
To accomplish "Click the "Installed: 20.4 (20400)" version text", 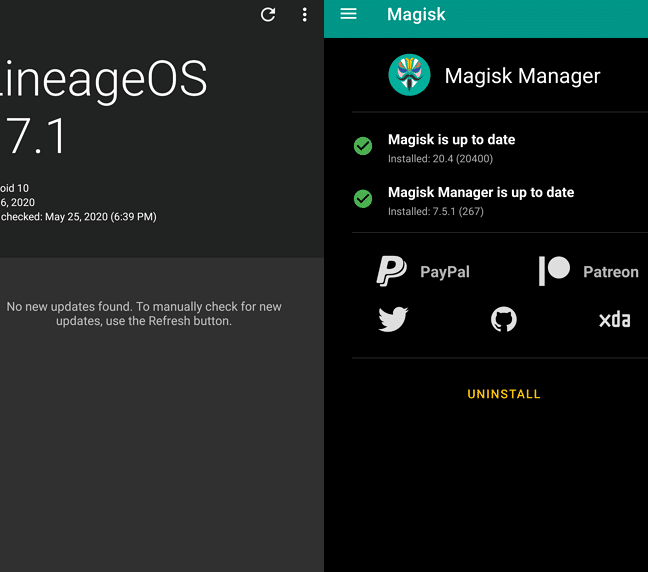I will point(440,159).
